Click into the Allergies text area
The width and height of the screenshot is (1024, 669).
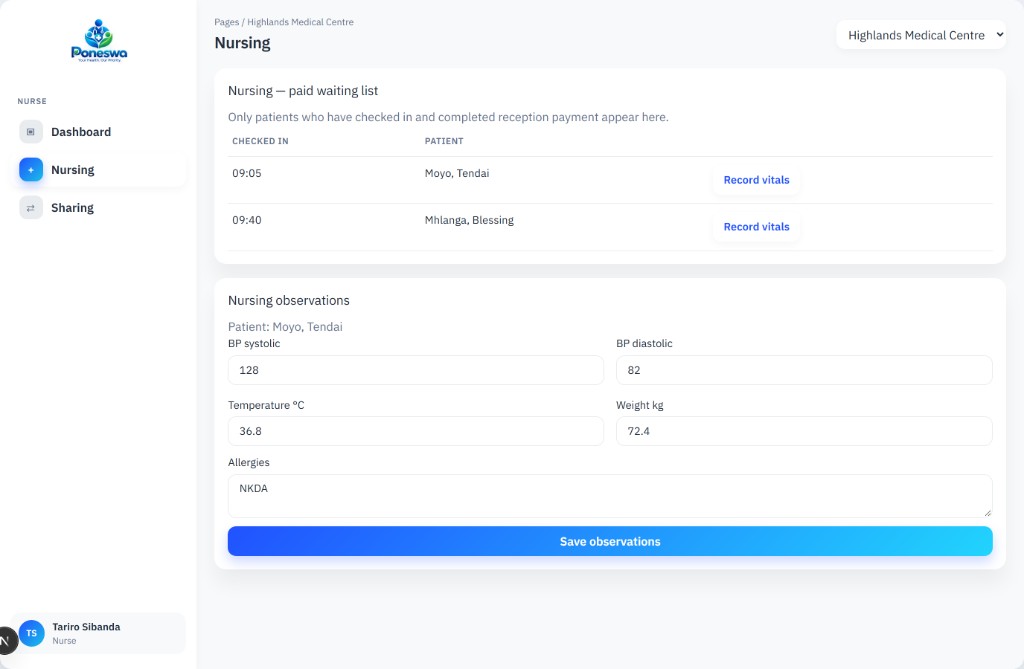(x=610, y=496)
